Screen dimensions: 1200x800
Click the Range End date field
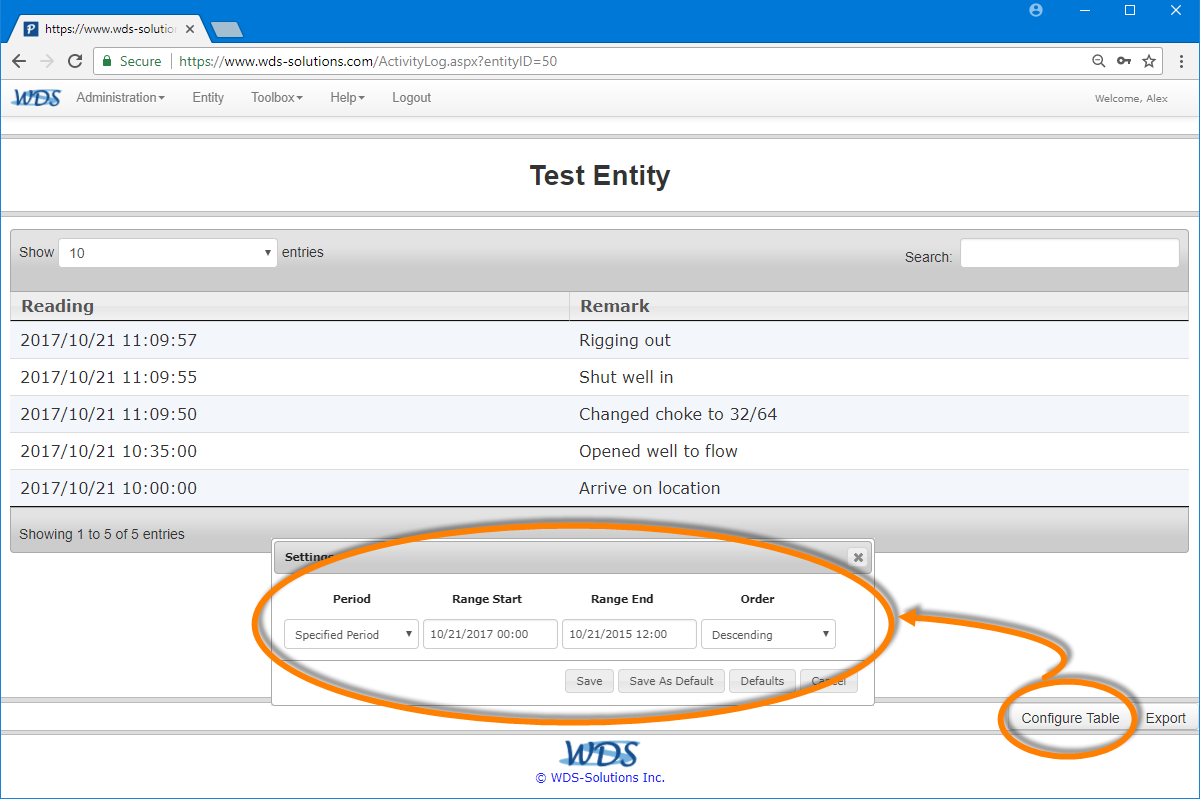629,635
